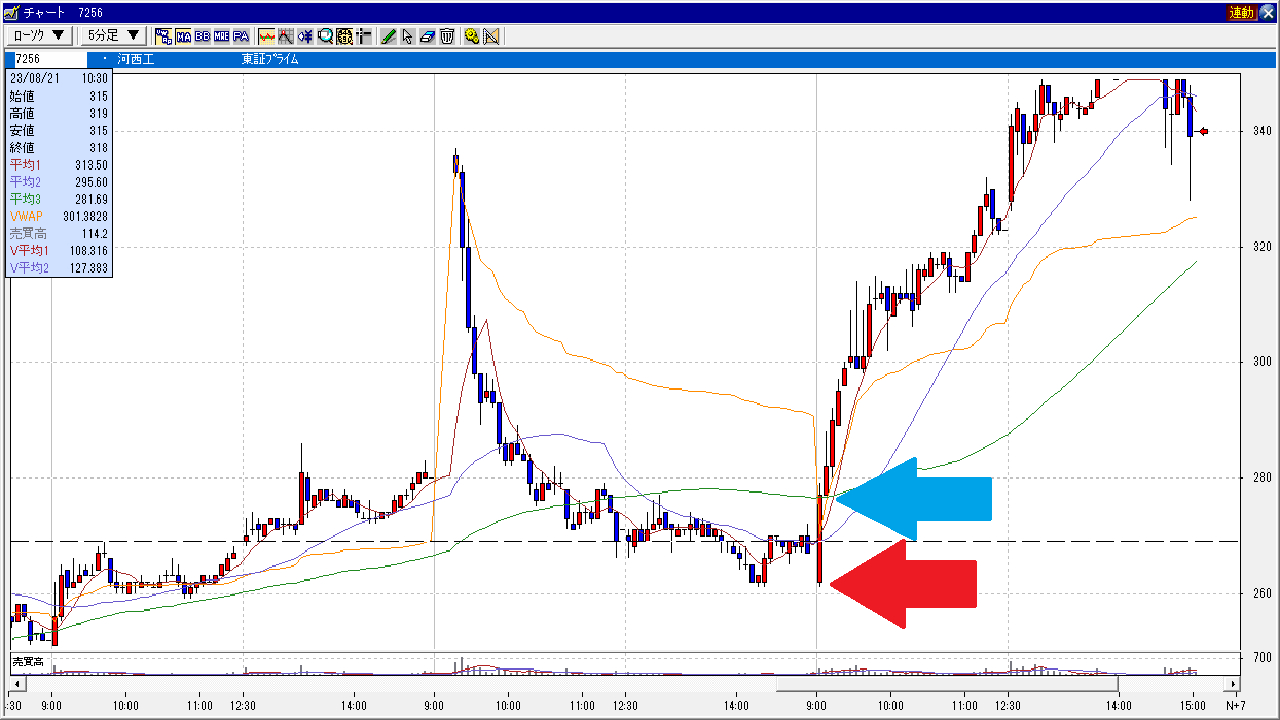Click the 高値 high price row

(60, 113)
